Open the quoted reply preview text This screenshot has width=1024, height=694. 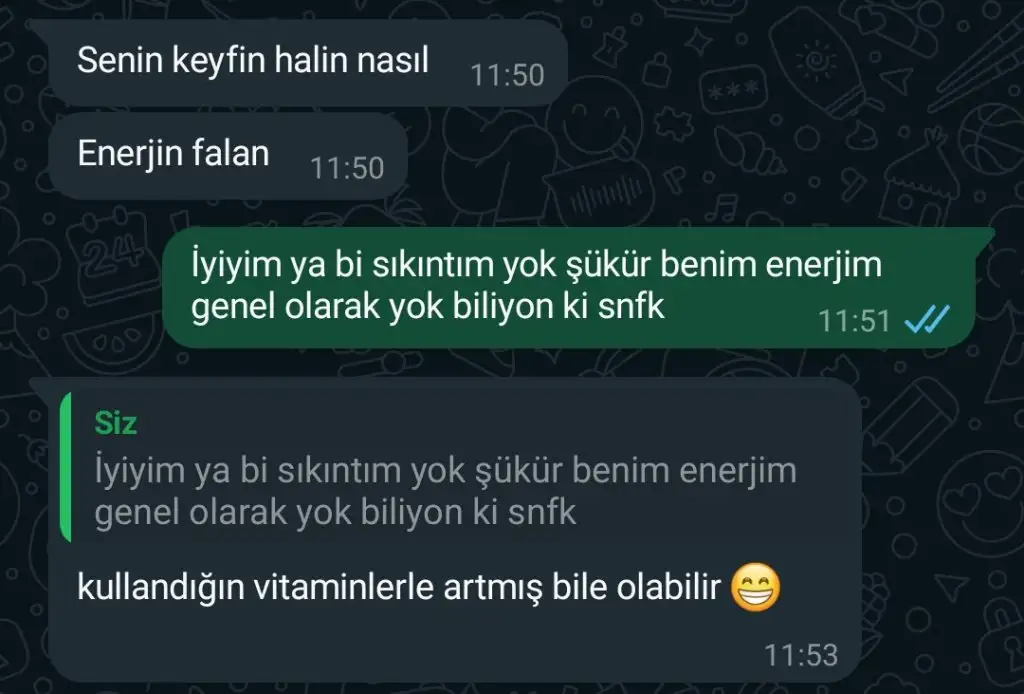tap(445, 491)
